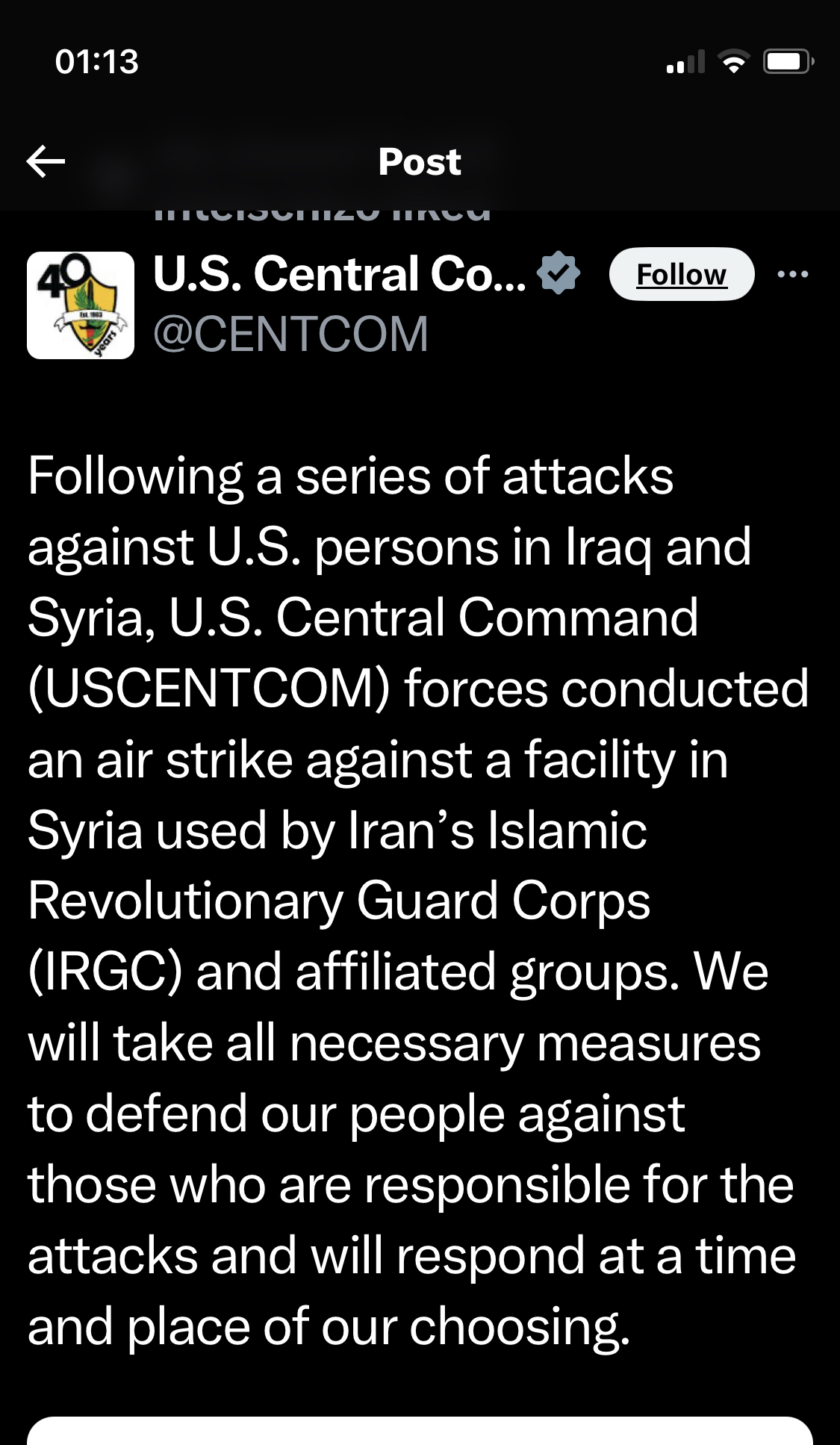Tap the 01:13 clock in the status bar
Viewport: 840px width, 1445px height.
[97, 62]
